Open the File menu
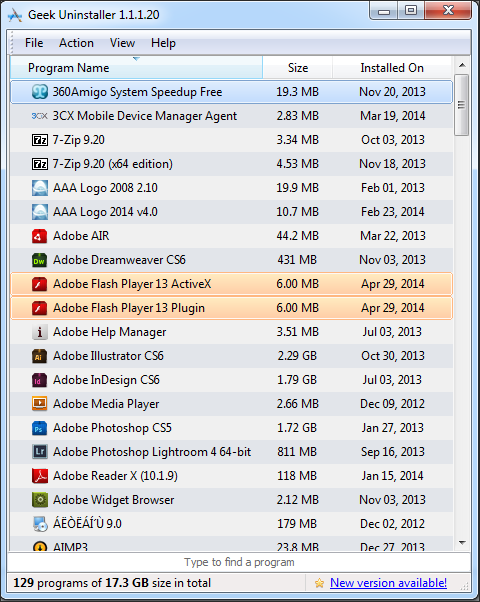 (34, 43)
